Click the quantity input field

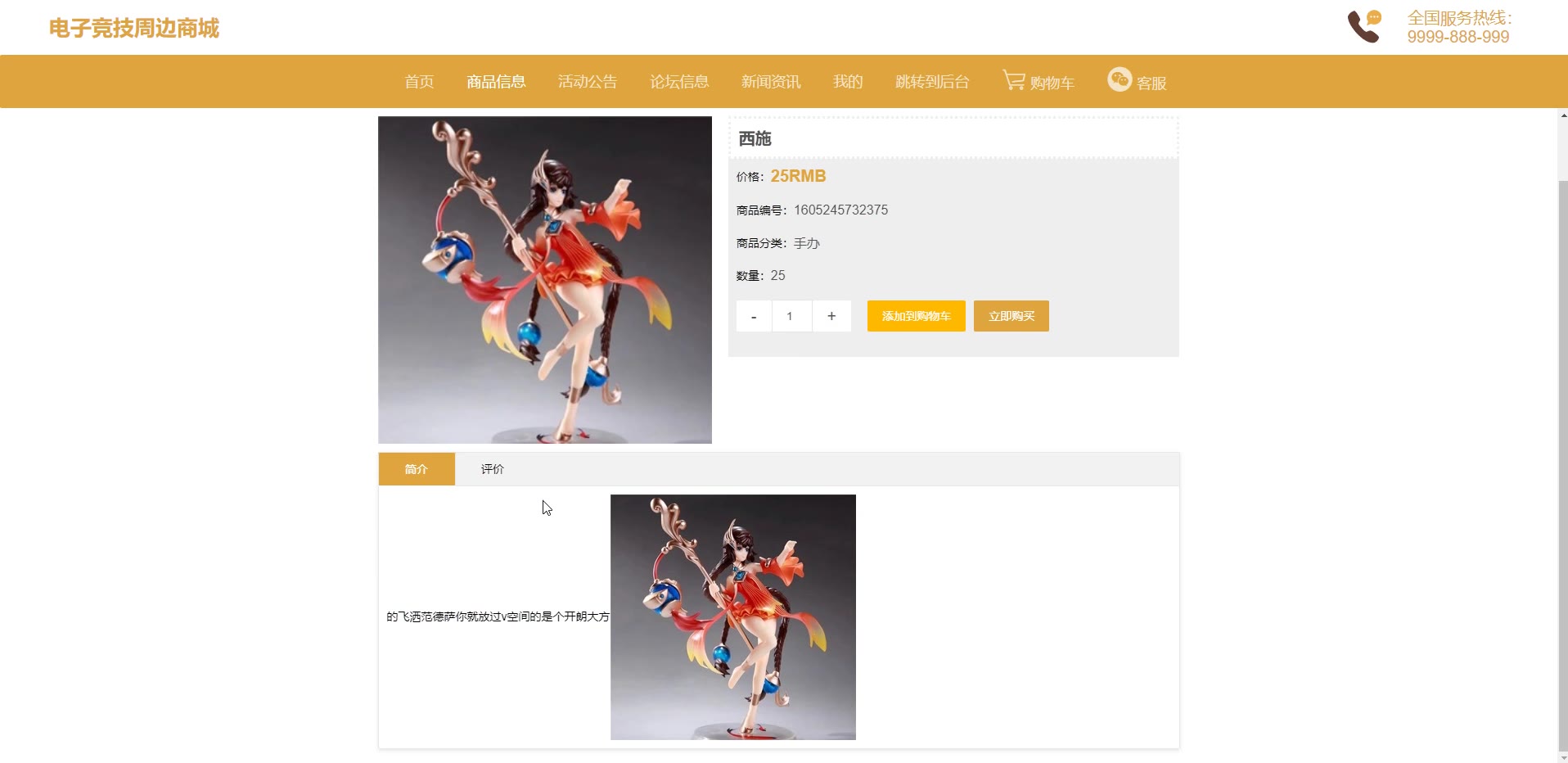[791, 316]
